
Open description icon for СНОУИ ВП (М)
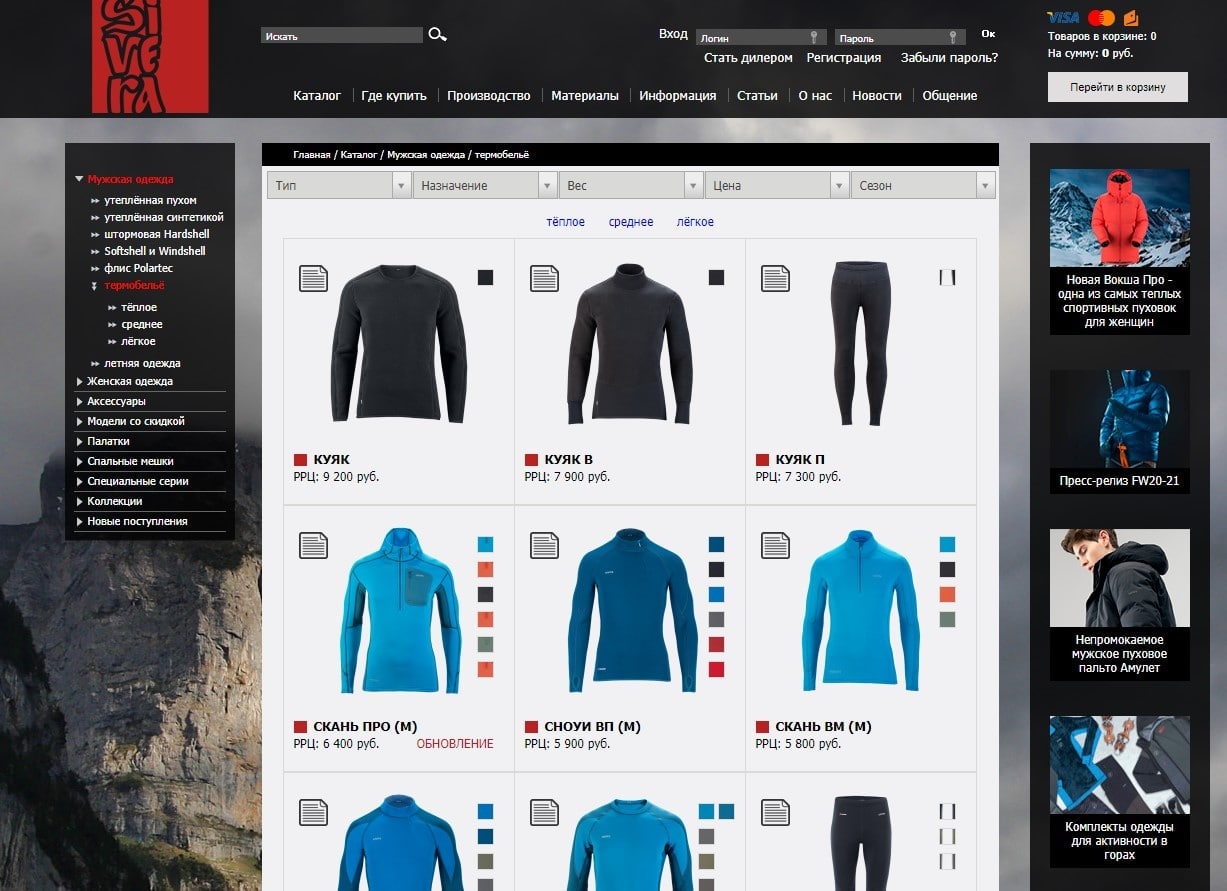tap(544, 545)
